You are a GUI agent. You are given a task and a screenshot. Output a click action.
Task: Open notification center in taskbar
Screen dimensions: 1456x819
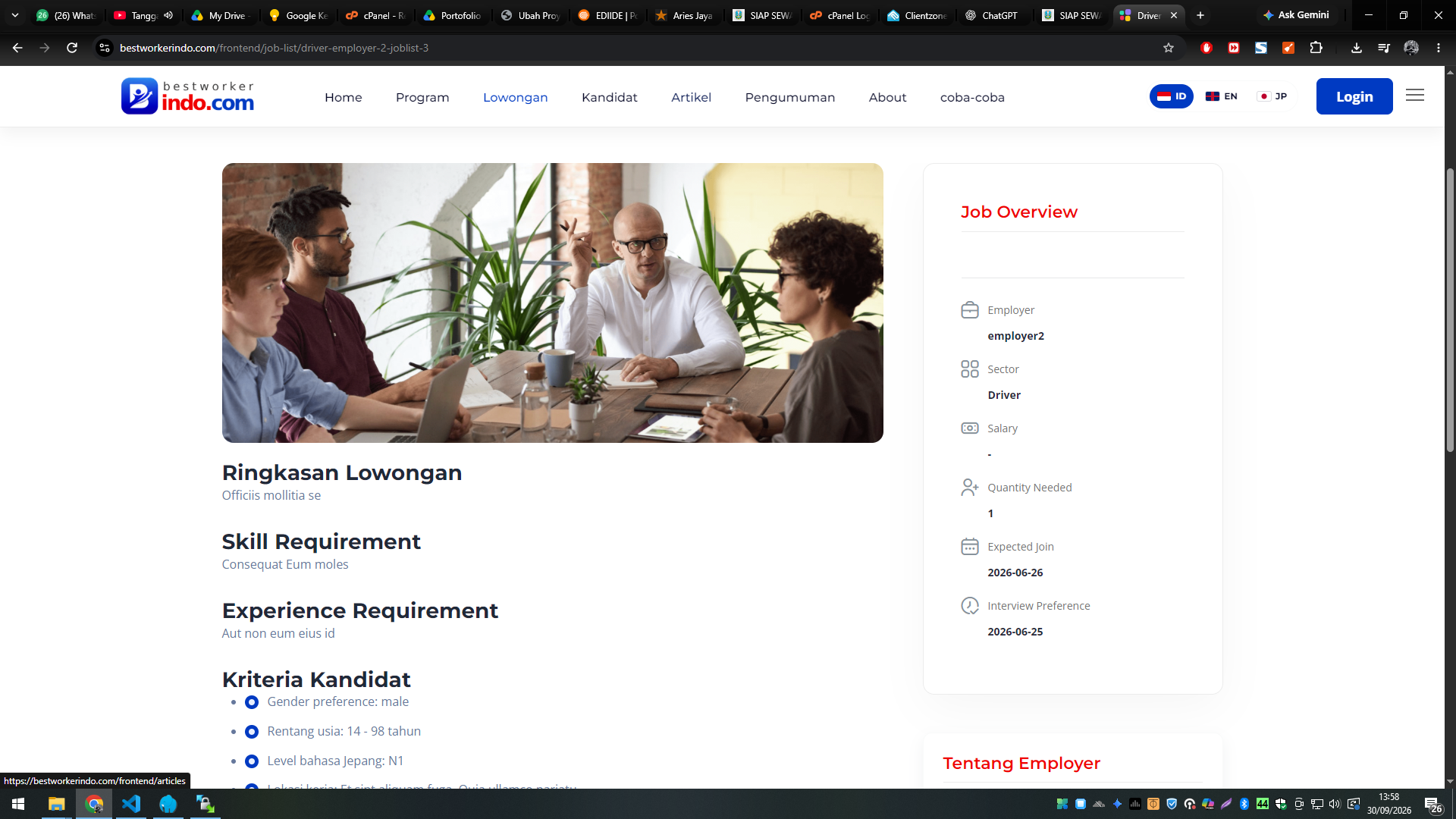(x=1432, y=805)
